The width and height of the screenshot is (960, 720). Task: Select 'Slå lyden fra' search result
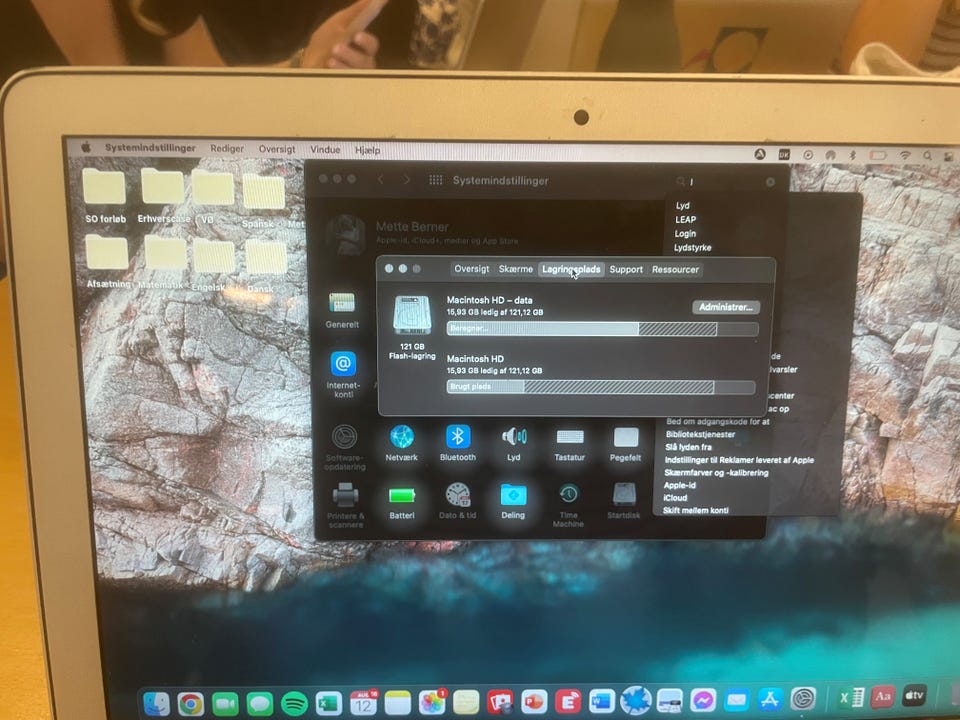(x=688, y=447)
